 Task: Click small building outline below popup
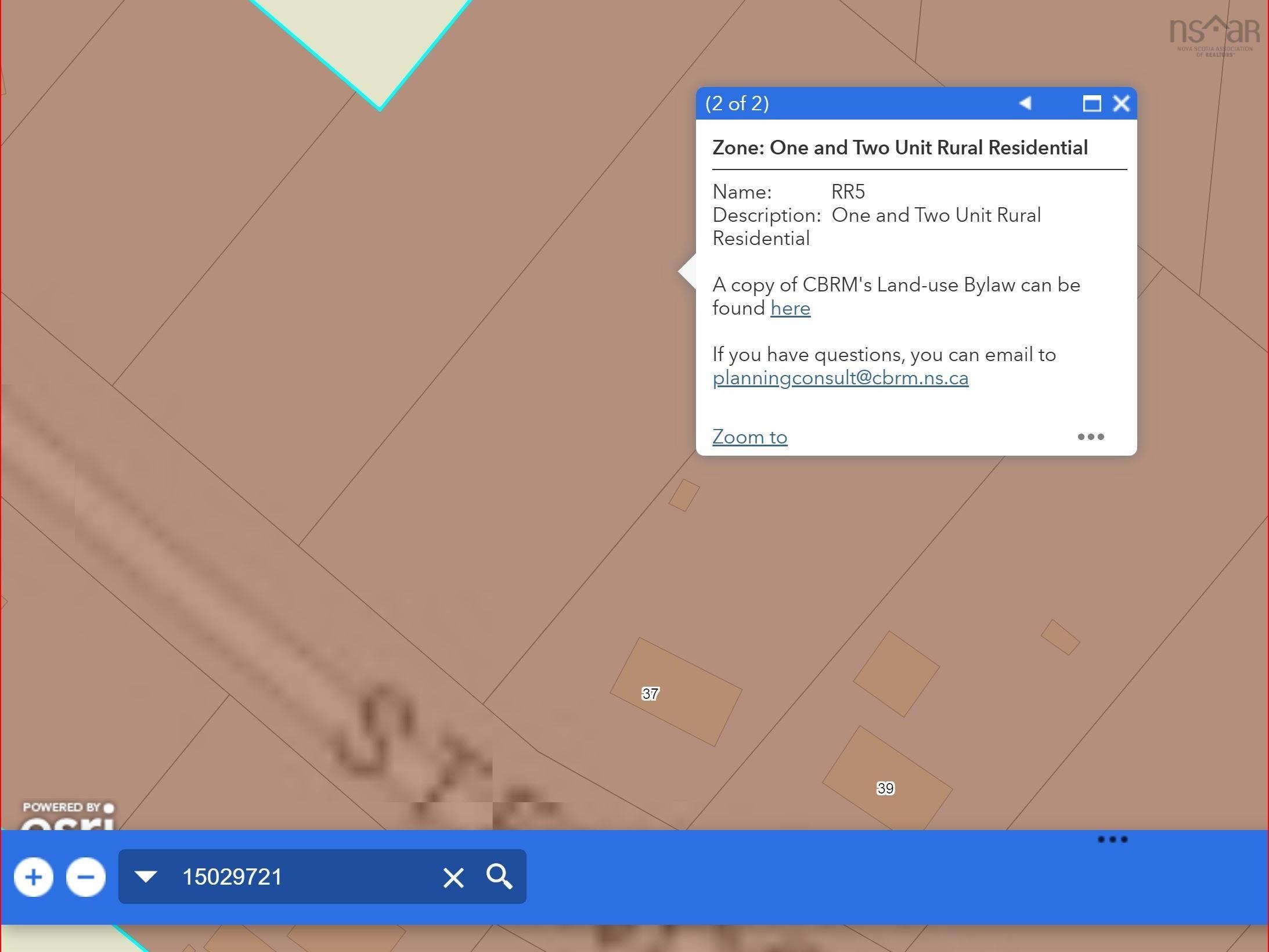684,495
